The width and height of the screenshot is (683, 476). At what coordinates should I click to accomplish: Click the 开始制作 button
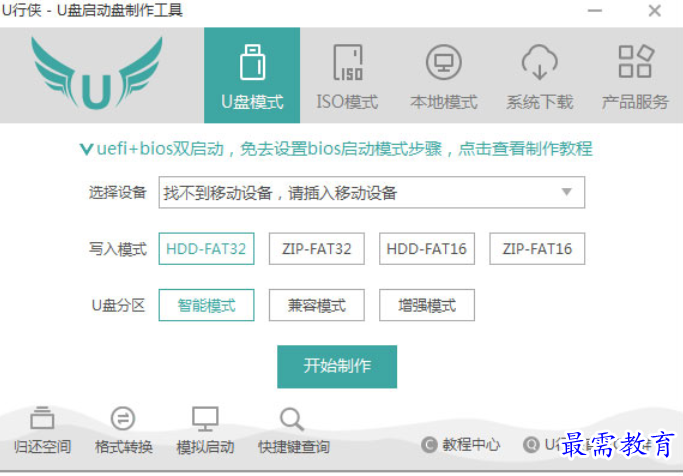[x=337, y=366]
